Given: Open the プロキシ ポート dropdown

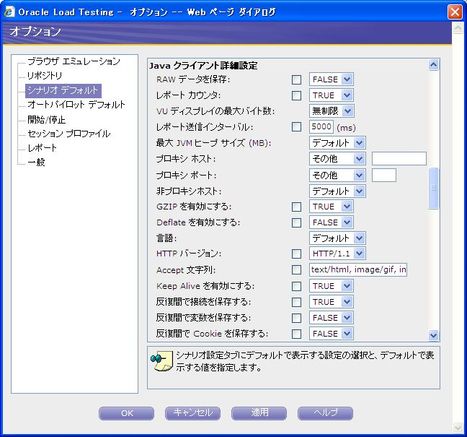Looking at the screenshot, I should 337,175.
